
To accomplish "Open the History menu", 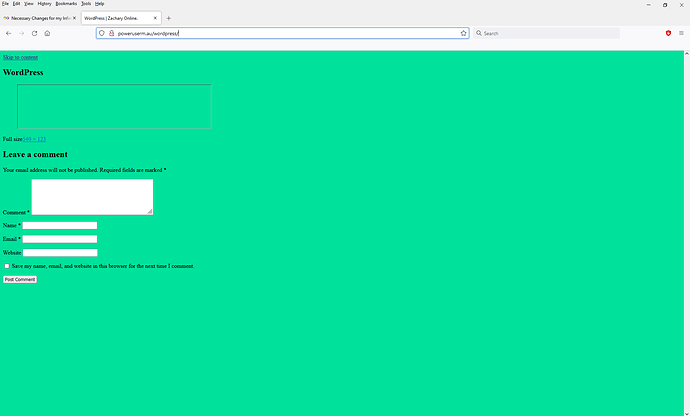I will pos(44,4).
